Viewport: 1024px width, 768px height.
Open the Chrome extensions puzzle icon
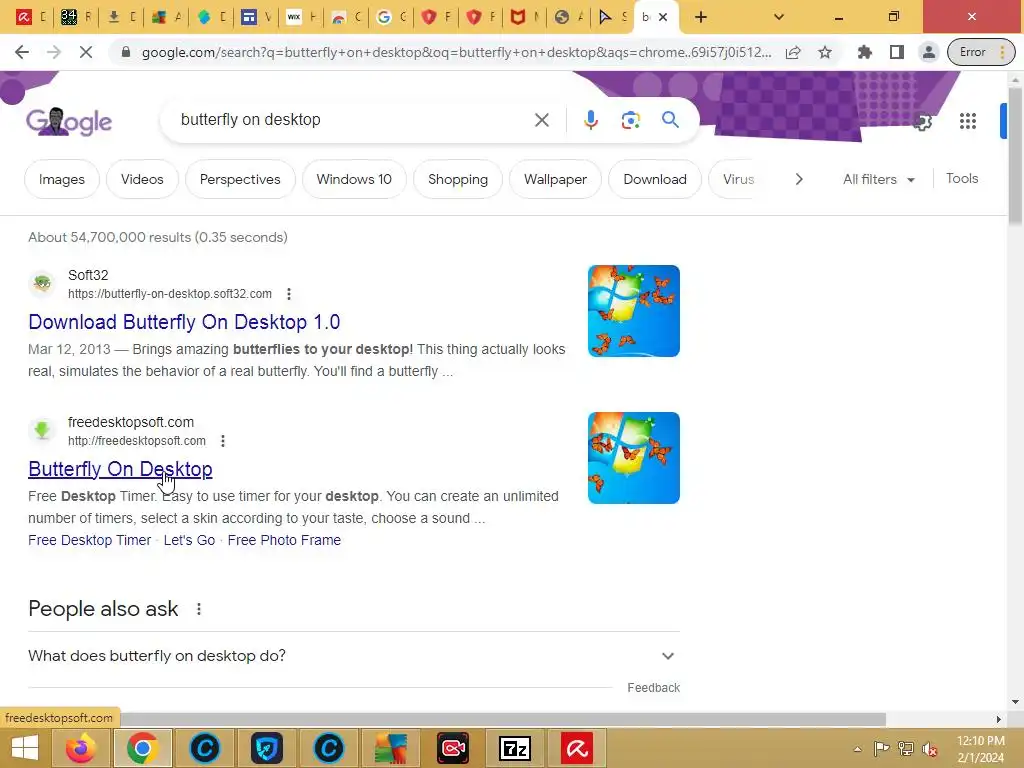pyautogui.click(x=865, y=52)
